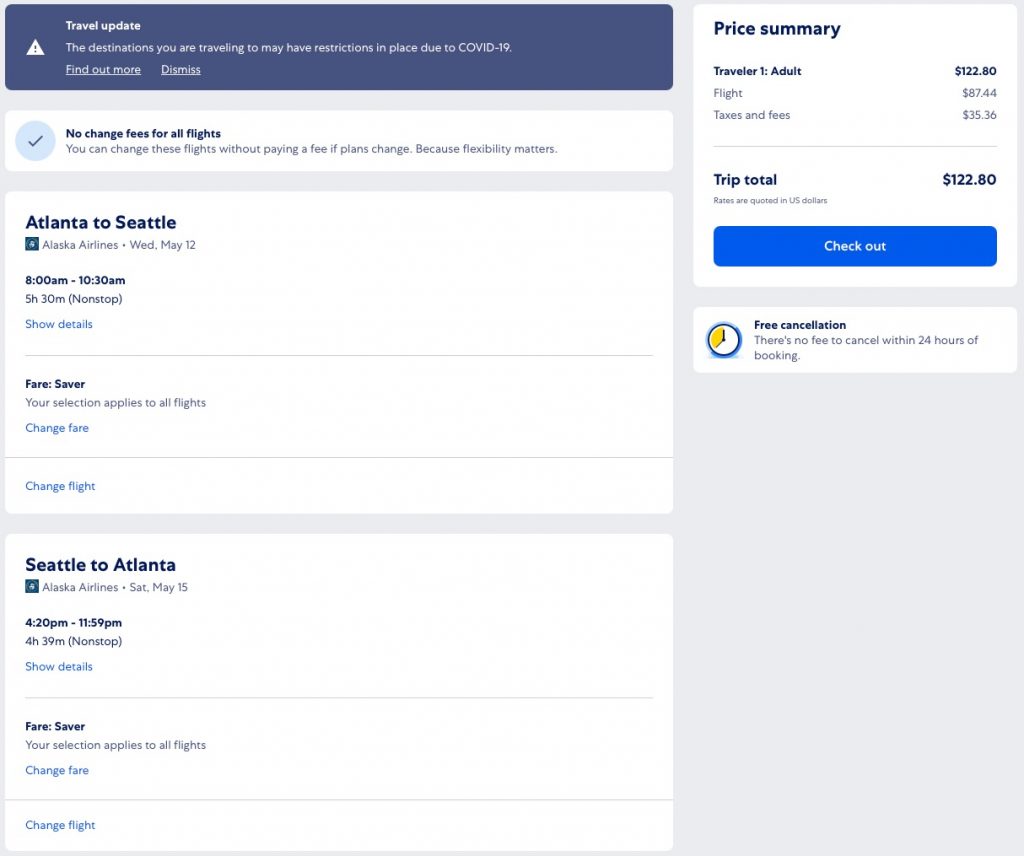Change fare for the Seattle to Atlanta flight

click(x=57, y=770)
